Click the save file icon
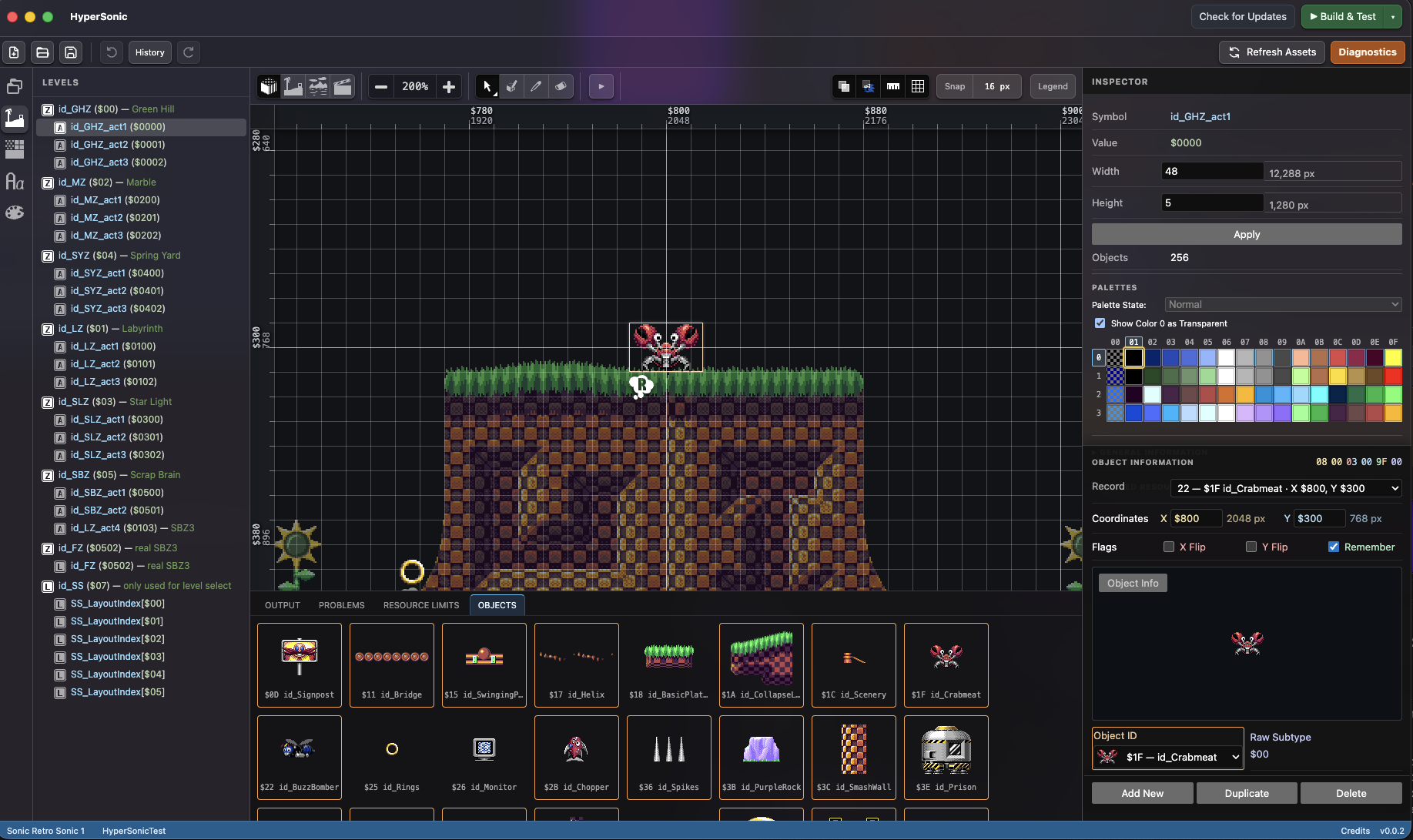Screen dimensions: 1413x840 71,52
